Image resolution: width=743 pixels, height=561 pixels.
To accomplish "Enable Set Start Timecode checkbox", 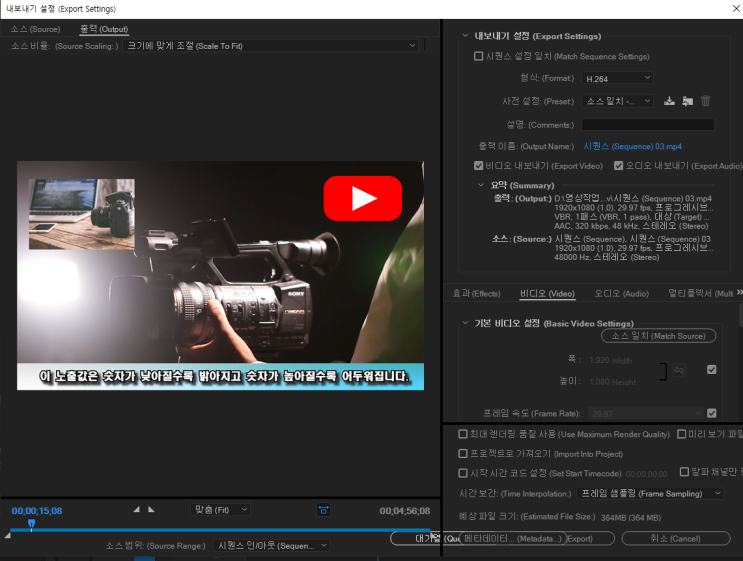I will (463, 473).
